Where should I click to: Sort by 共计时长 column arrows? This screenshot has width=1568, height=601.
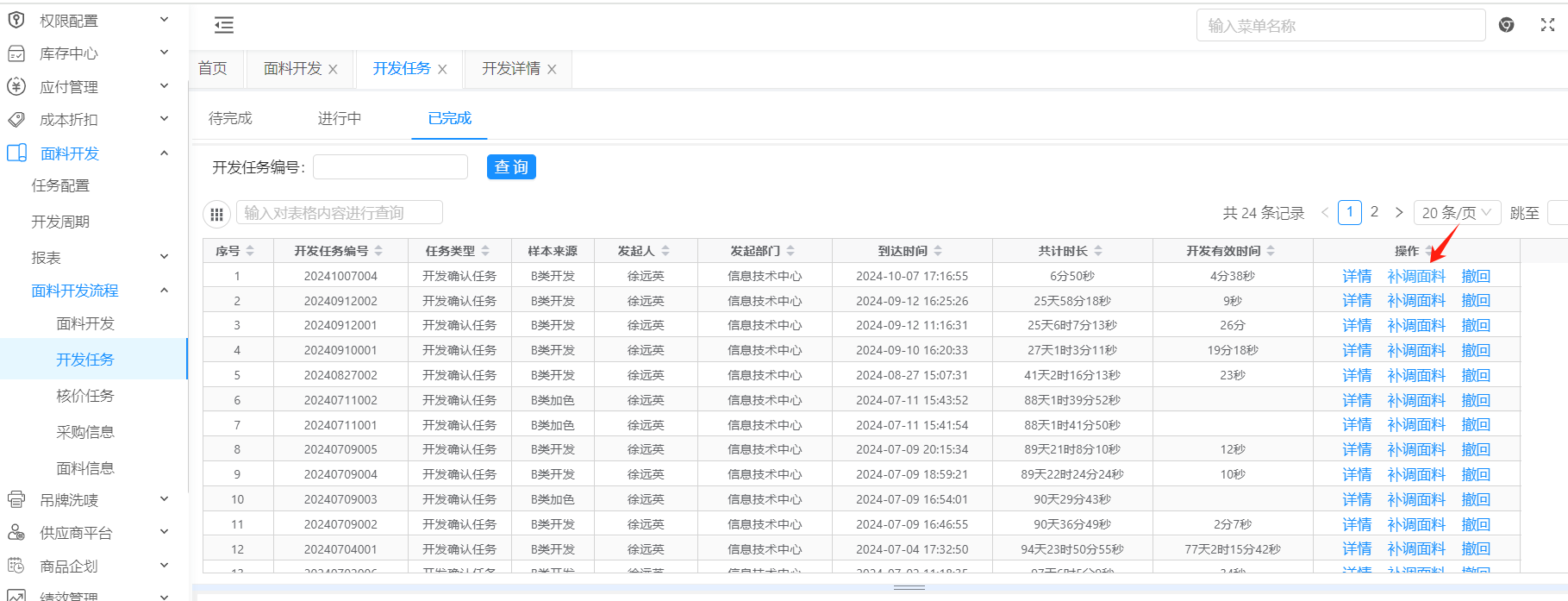pyautogui.click(x=1098, y=251)
